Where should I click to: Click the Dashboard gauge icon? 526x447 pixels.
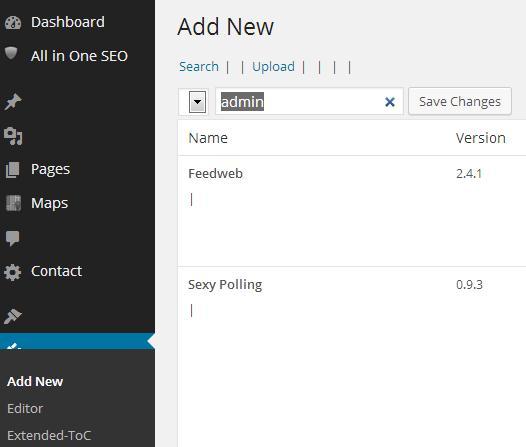tap(13, 23)
